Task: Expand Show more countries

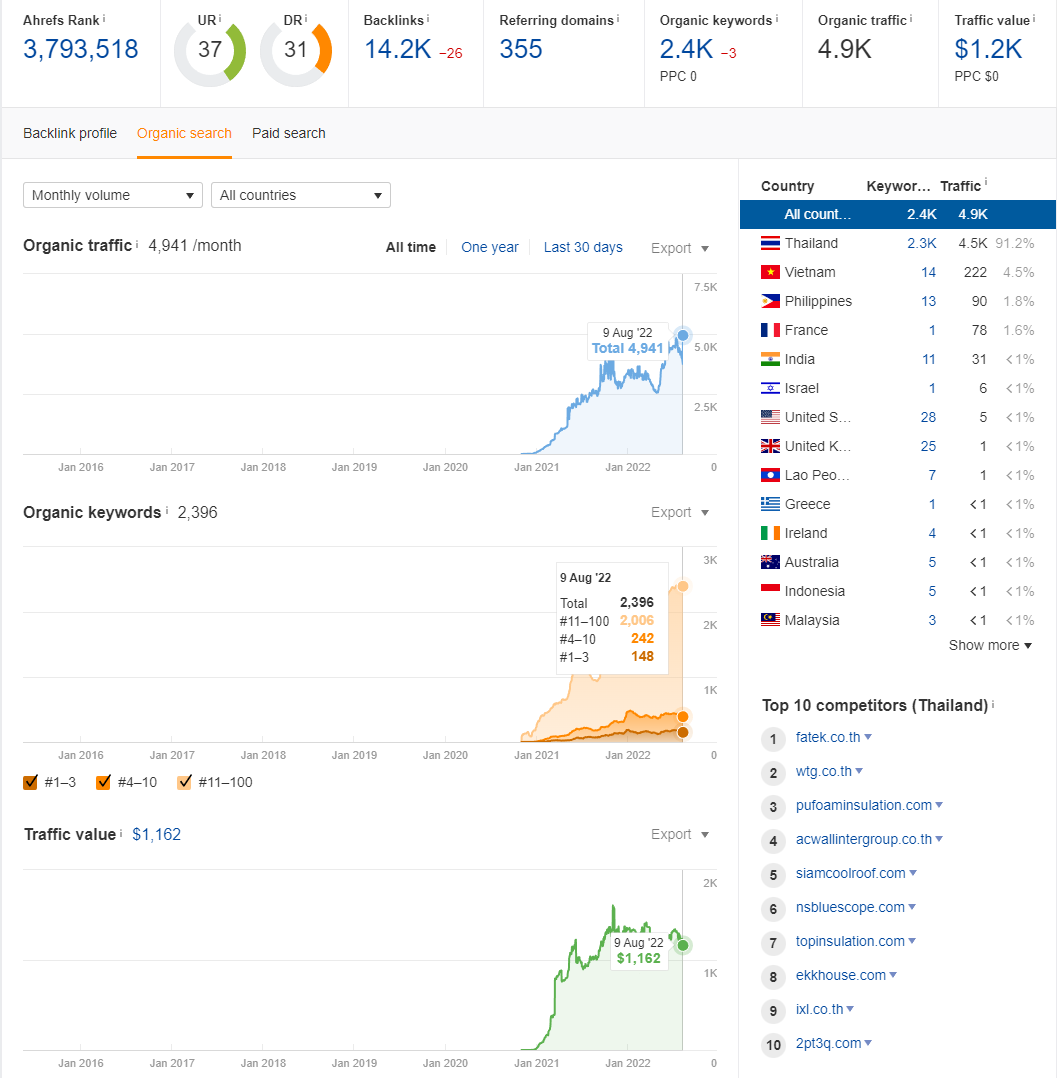Action: click(990, 645)
